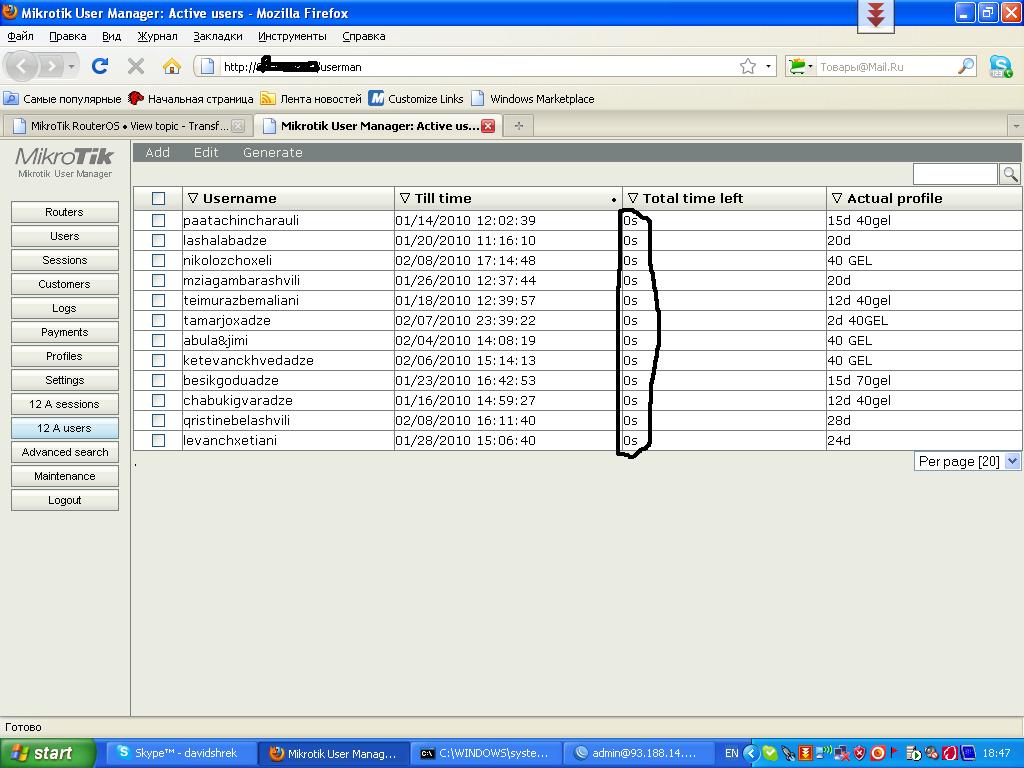Toggle the select-all checkbox in table header
This screenshot has height=768, width=1024.
click(158, 199)
